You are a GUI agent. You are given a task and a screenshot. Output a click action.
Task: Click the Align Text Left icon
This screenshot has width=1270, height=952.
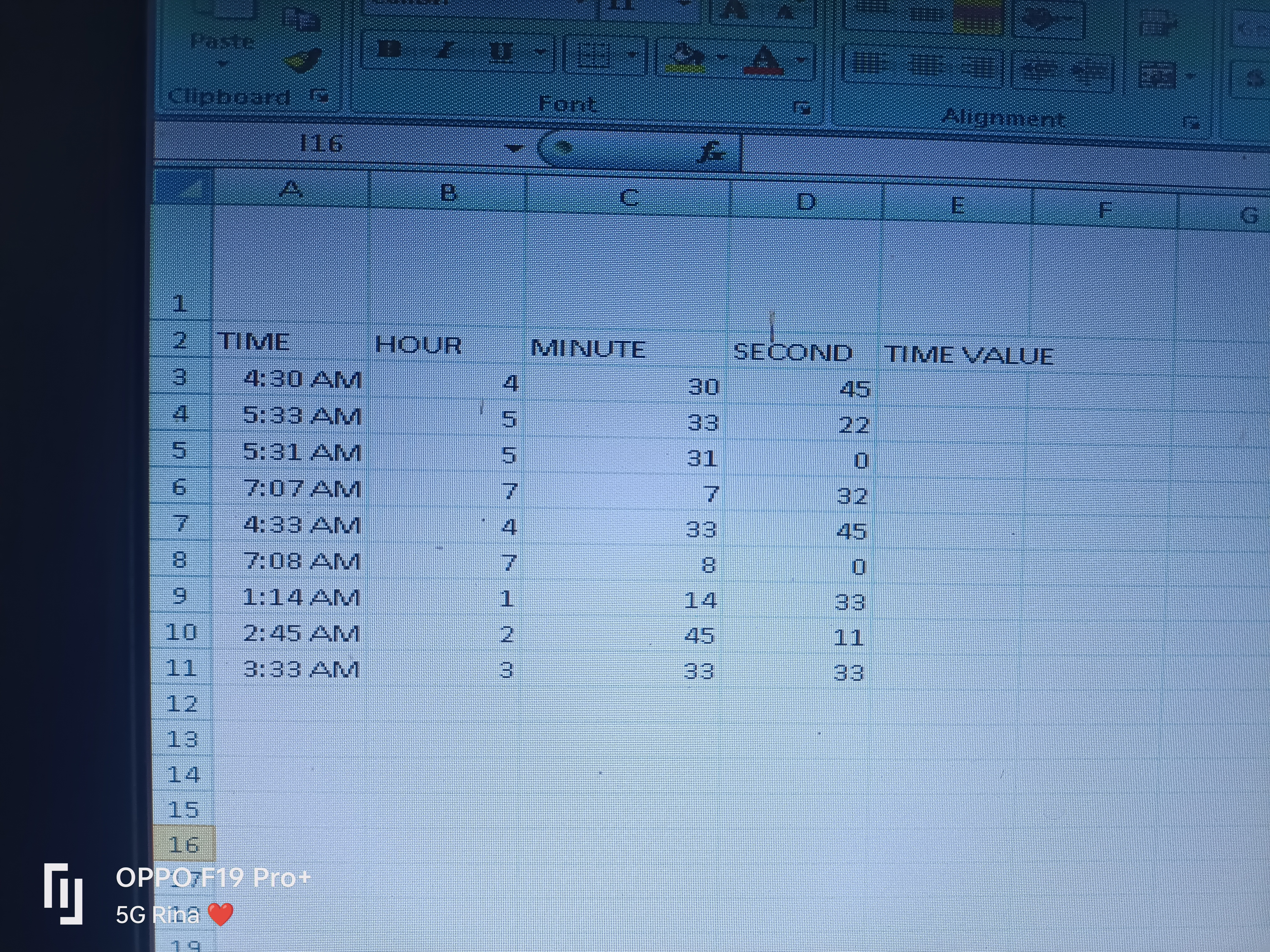coord(869,63)
